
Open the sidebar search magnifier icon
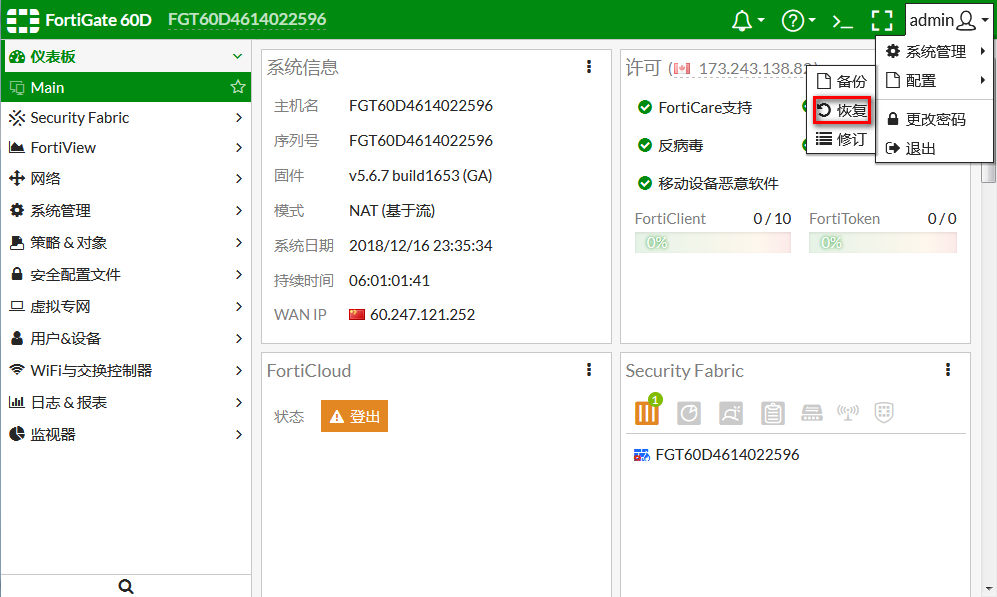pyautogui.click(x=126, y=586)
